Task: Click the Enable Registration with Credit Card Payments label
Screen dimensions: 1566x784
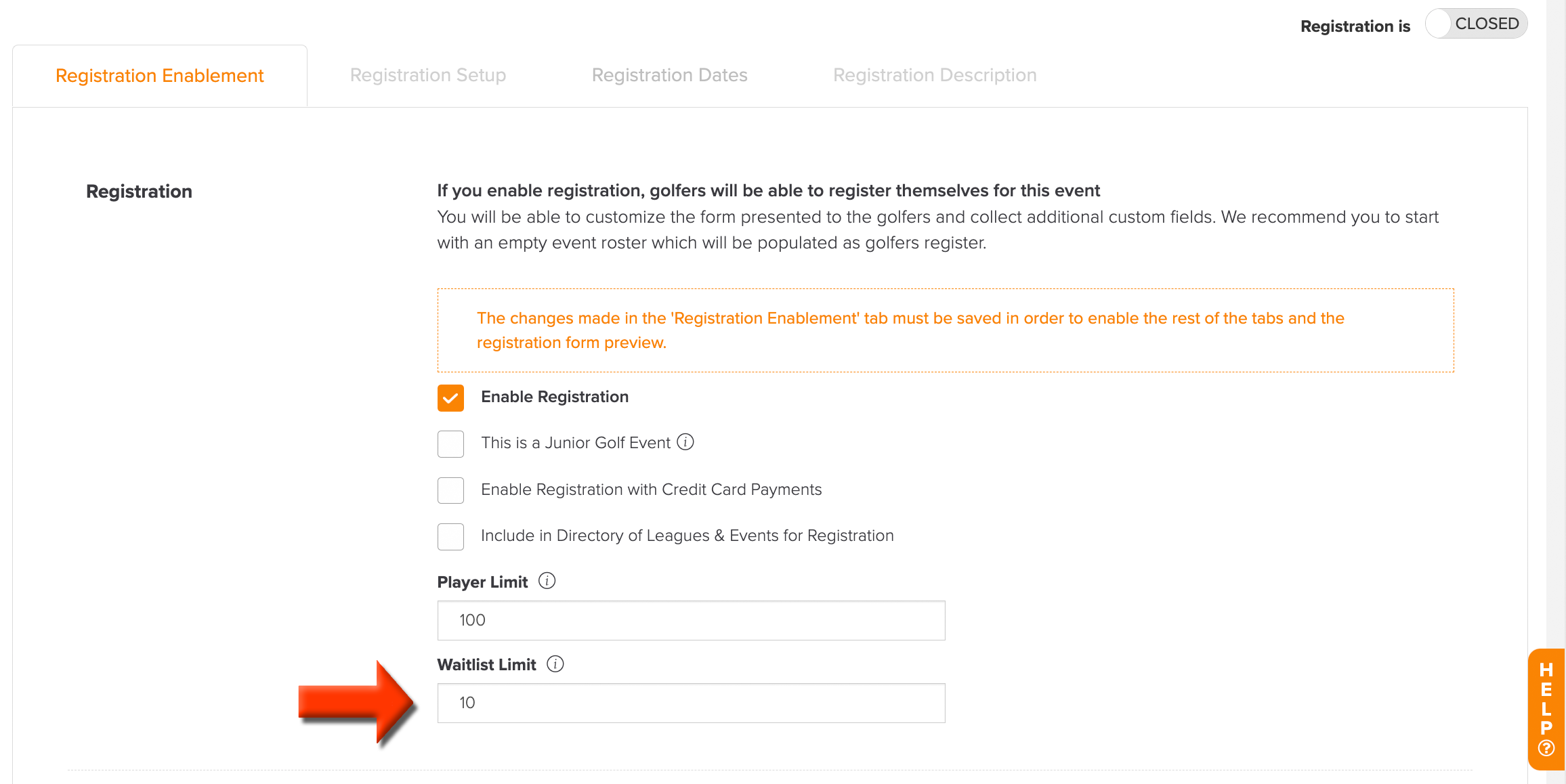Action: click(x=651, y=489)
